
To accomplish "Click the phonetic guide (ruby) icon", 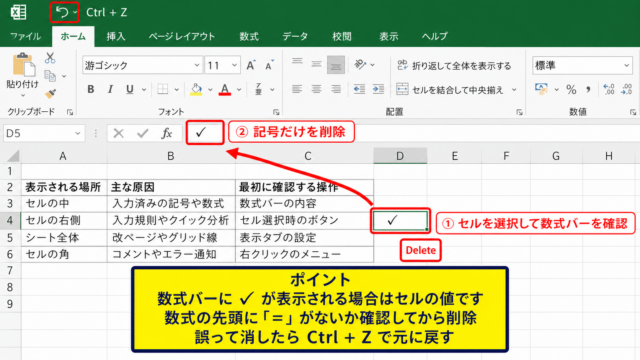I will [258, 89].
